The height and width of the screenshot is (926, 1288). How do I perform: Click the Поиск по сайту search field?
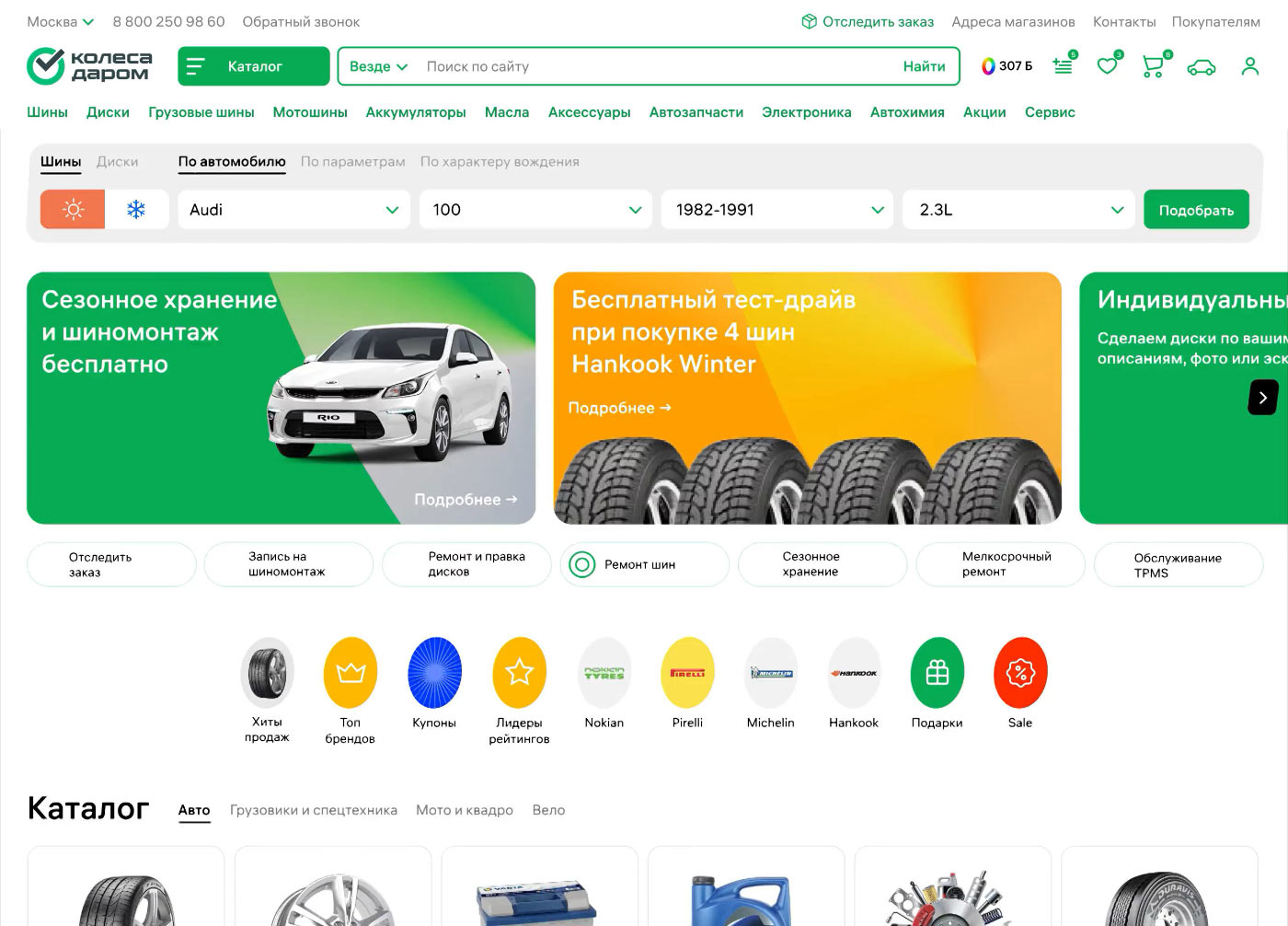(x=644, y=66)
